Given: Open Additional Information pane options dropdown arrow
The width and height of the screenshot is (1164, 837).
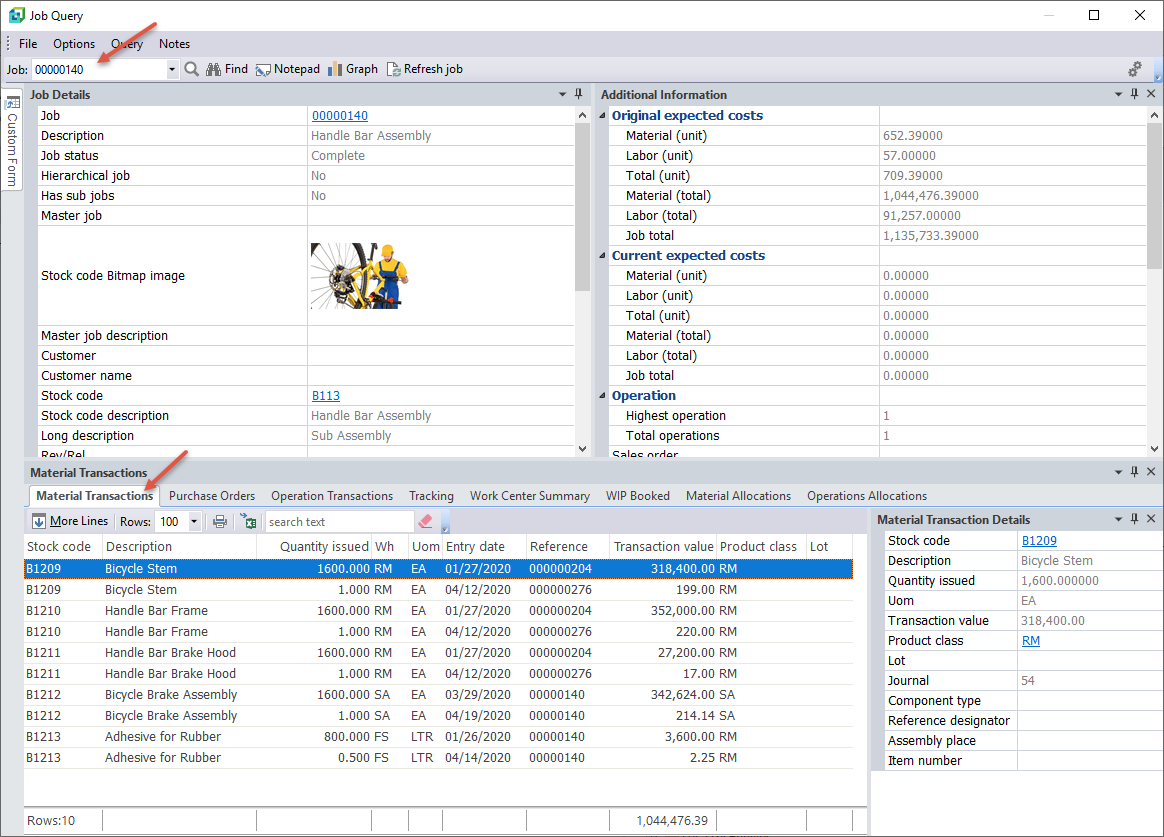Looking at the screenshot, I should (1118, 94).
